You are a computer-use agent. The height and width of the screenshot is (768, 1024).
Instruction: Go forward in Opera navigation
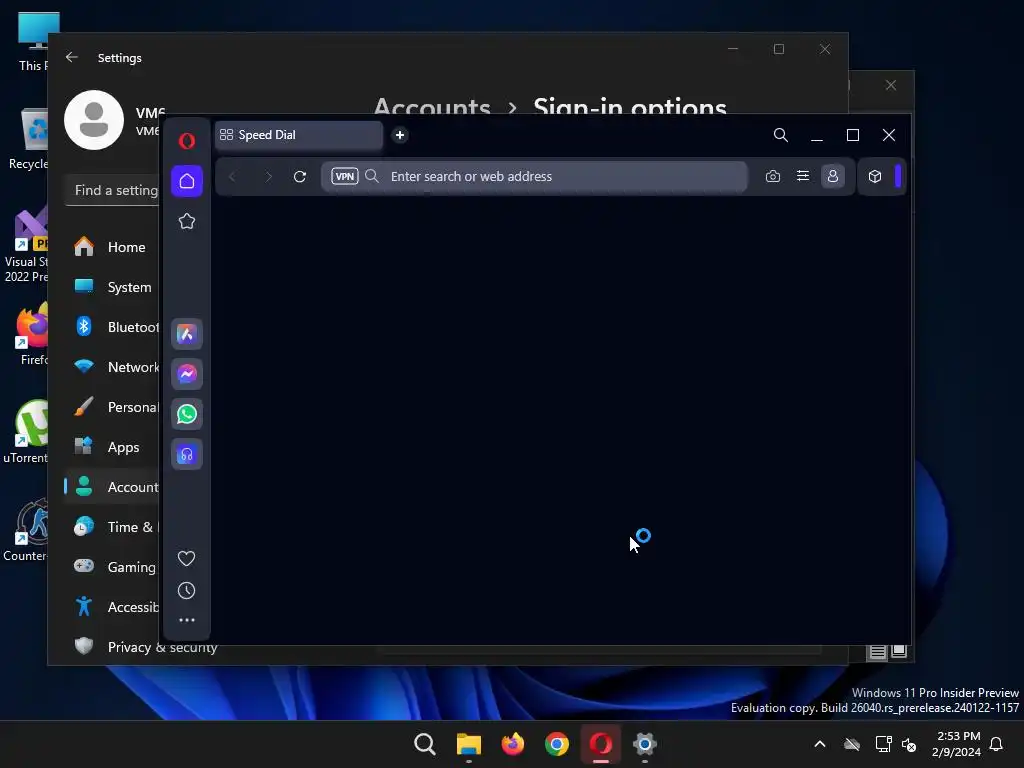pyautogui.click(x=268, y=176)
